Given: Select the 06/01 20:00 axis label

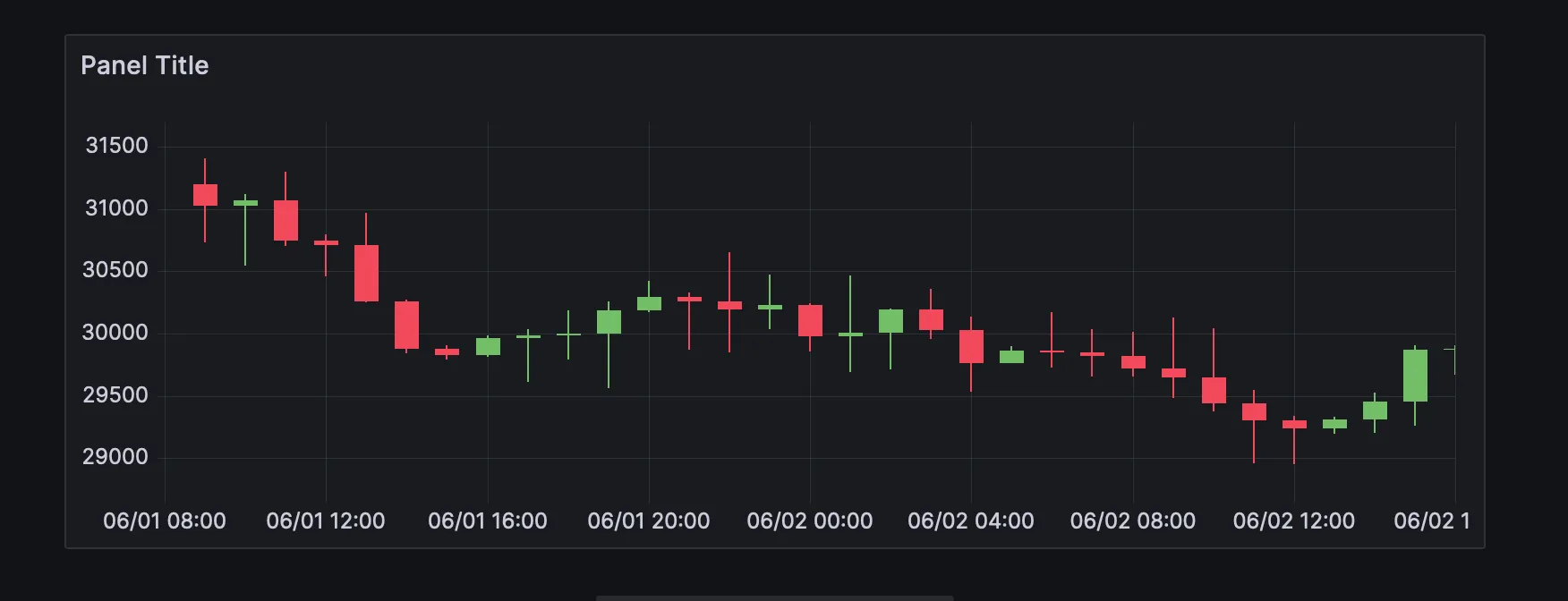Looking at the screenshot, I should [649, 521].
